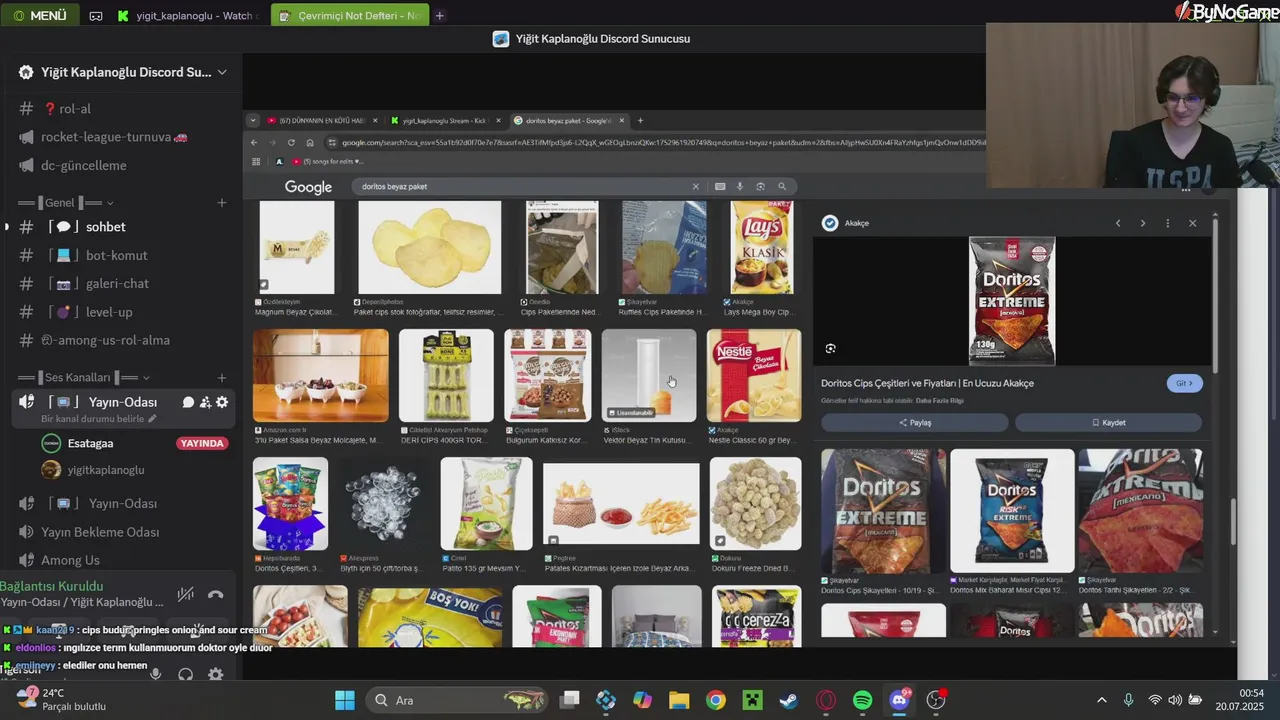The width and height of the screenshot is (1280, 720).
Task: Open the Nestle Beyaz Çikolata image result
Action: pyautogui.click(x=754, y=376)
